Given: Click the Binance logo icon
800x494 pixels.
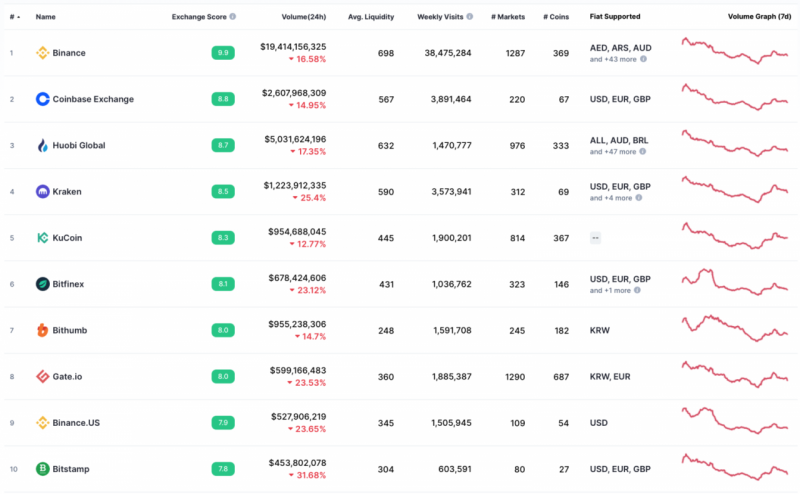Looking at the screenshot, I should [x=42, y=53].
